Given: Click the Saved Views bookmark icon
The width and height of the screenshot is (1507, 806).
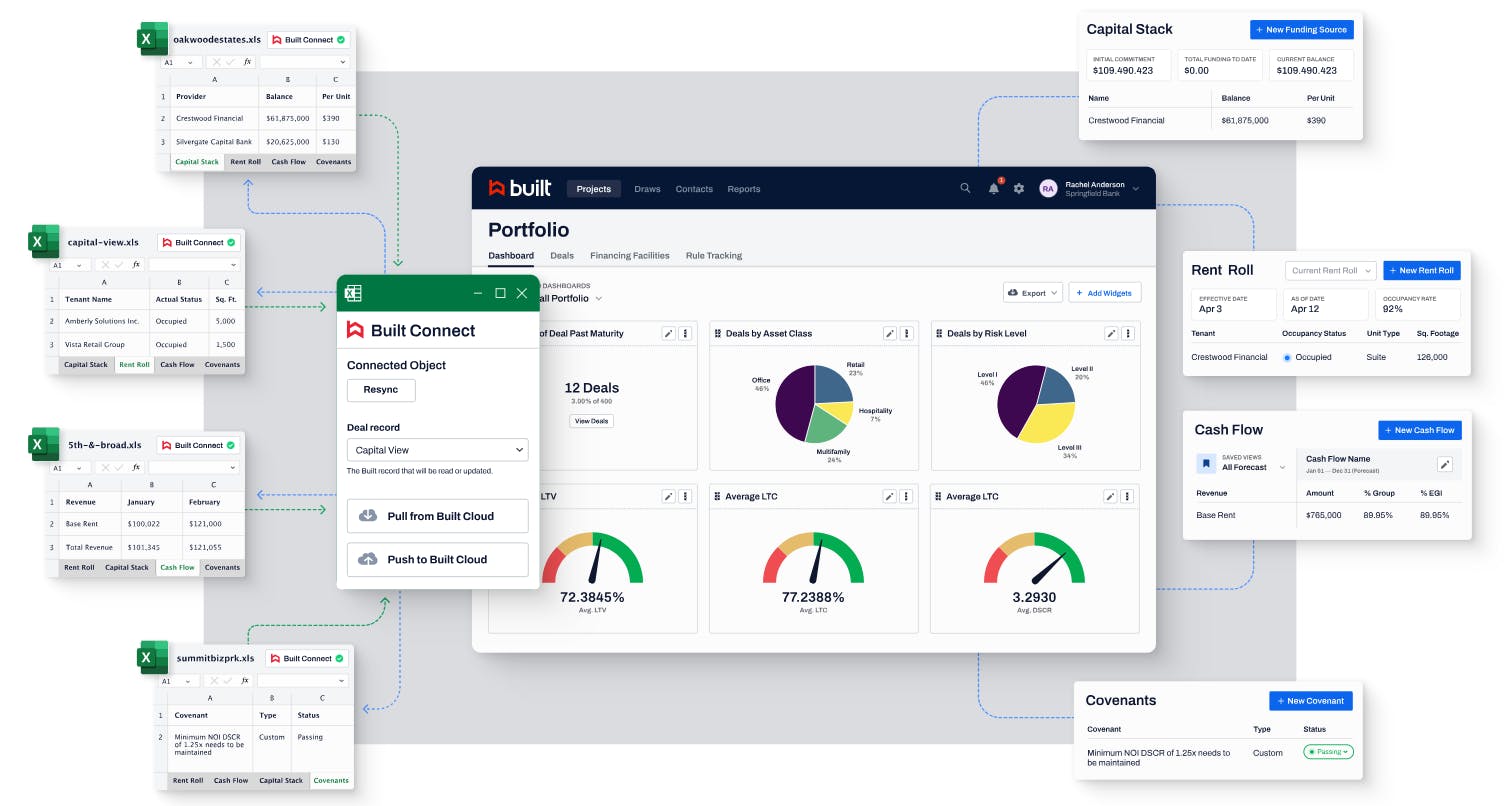Looking at the screenshot, I should [x=1207, y=463].
